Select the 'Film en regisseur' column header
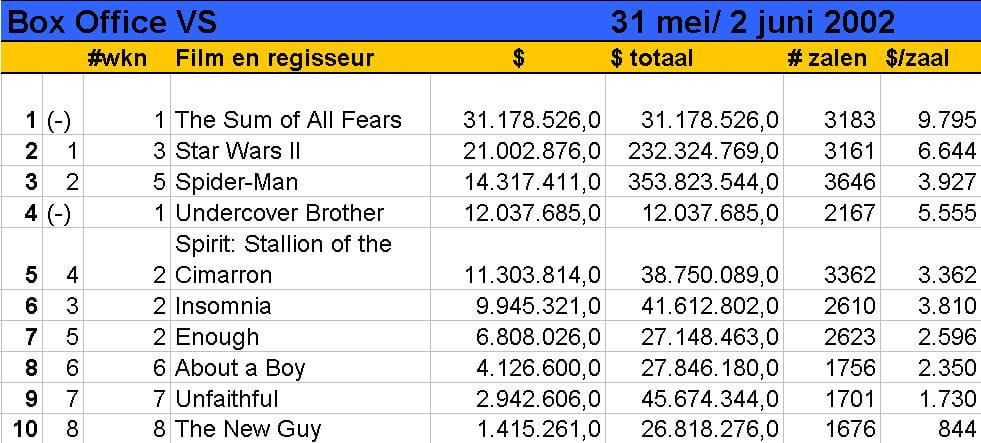The height and width of the screenshot is (443, 981). pos(274,58)
